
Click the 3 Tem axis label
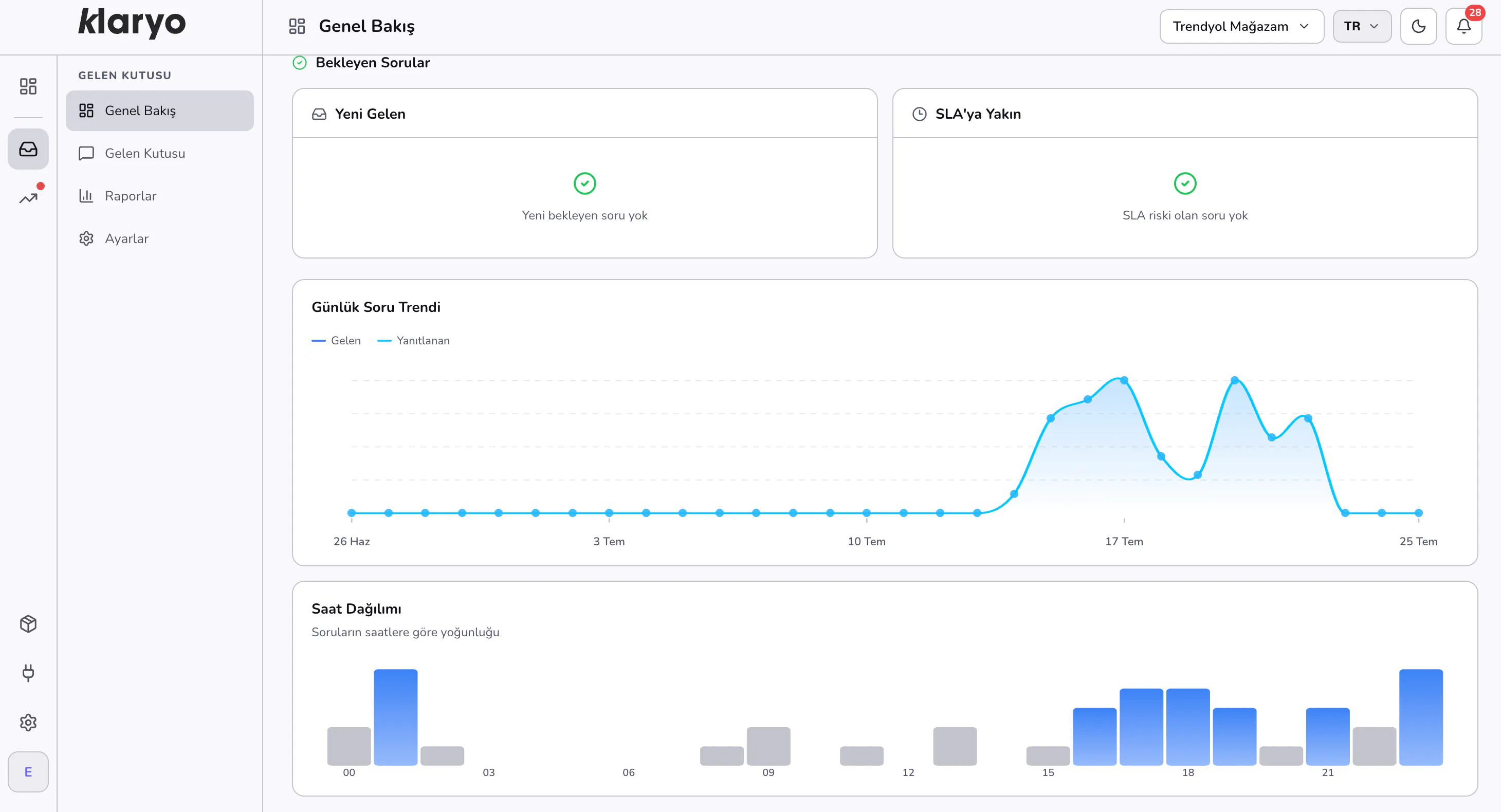609,542
